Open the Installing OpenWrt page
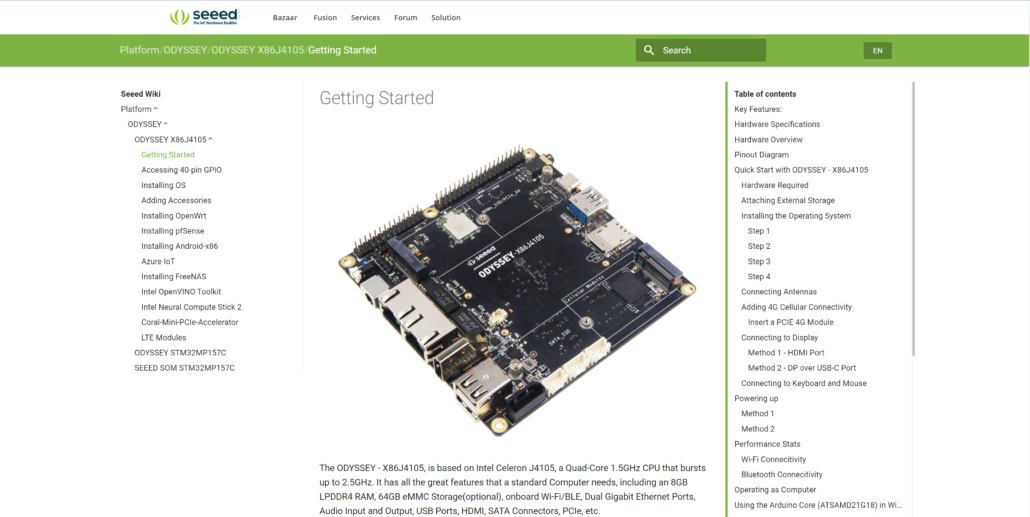Image resolution: width=1030 pixels, height=517 pixels. pyautogui.click(x=174, y=216)
